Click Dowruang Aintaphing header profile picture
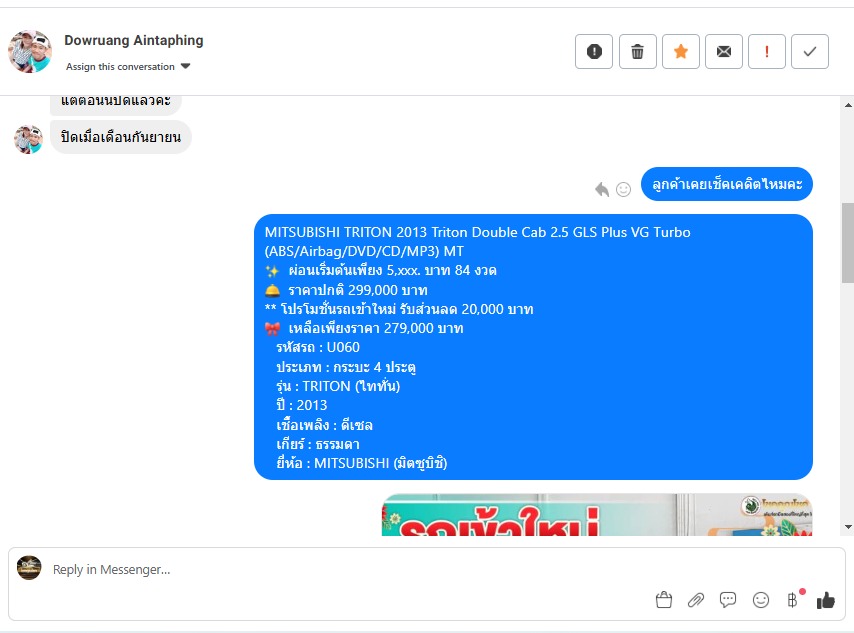The height and width of the screenshot is (633, 854). click(x=30, y=51)
